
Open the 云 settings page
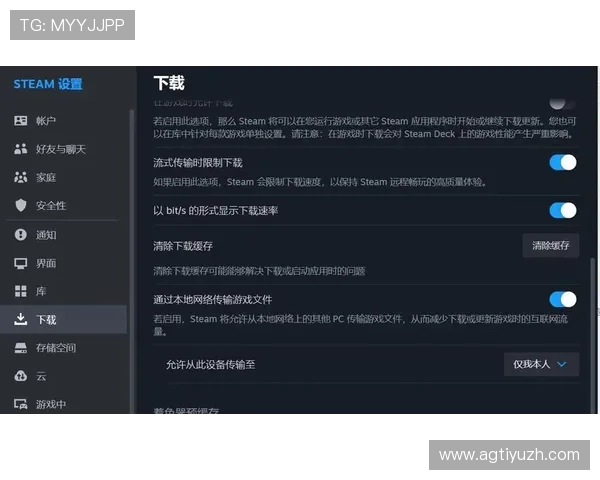point(64,376)
